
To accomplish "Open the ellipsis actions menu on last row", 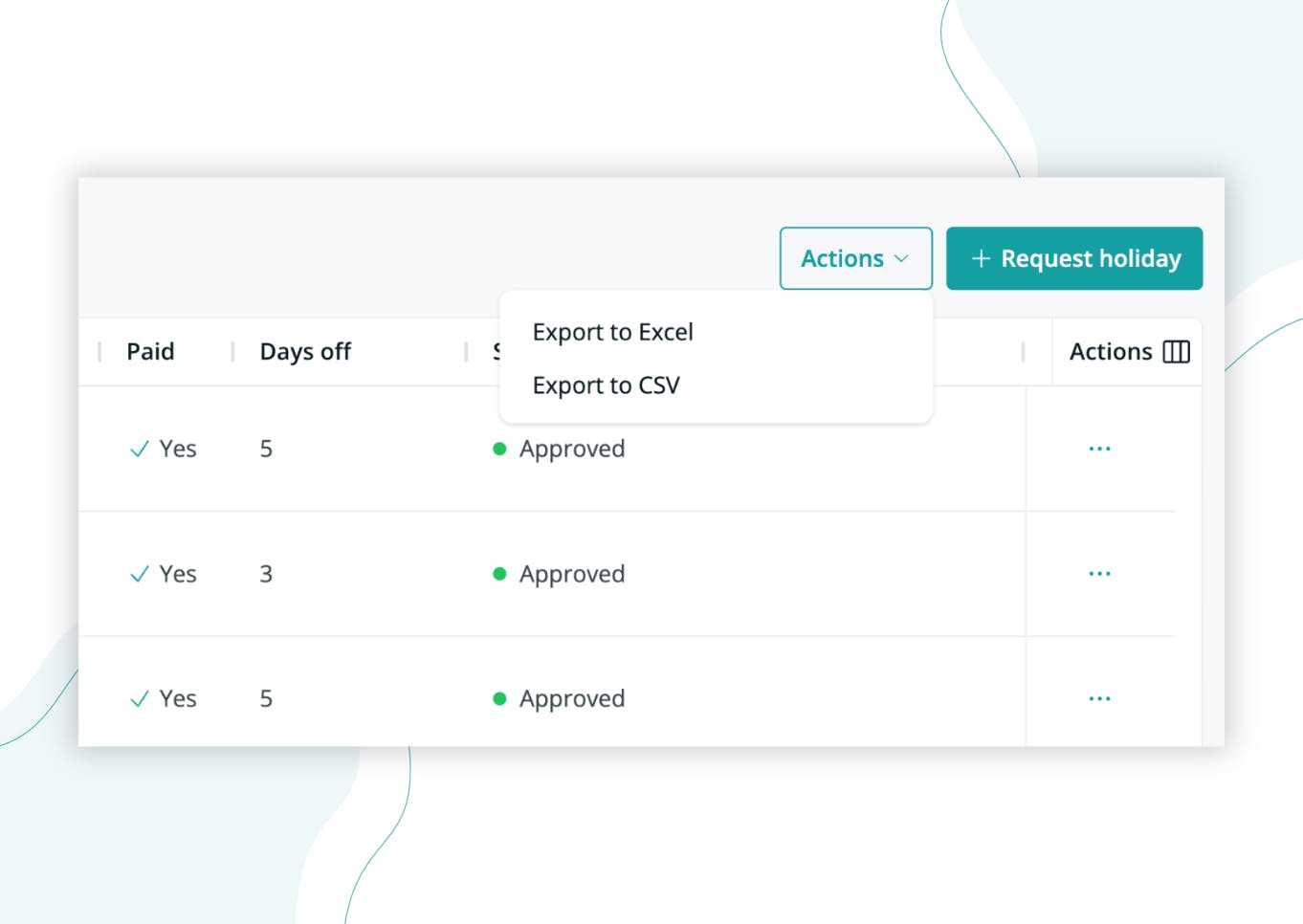I will point(1099,698).
